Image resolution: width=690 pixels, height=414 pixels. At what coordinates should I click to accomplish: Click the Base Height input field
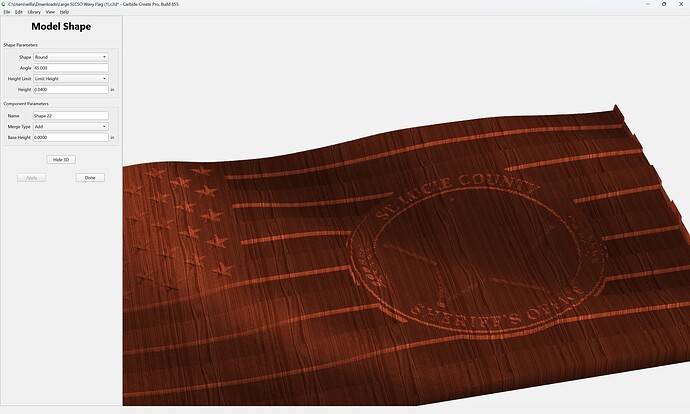tap(71, 137)
